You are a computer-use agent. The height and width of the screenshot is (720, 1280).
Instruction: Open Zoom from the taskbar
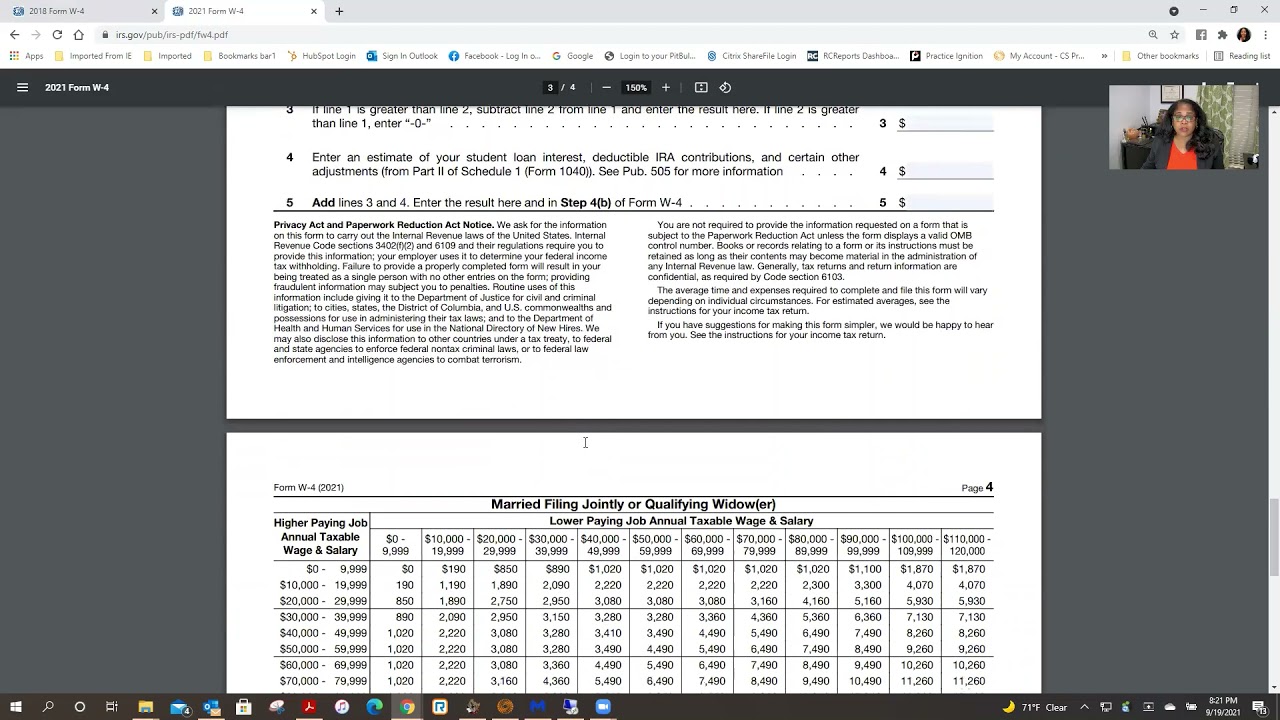coord(603,707)
